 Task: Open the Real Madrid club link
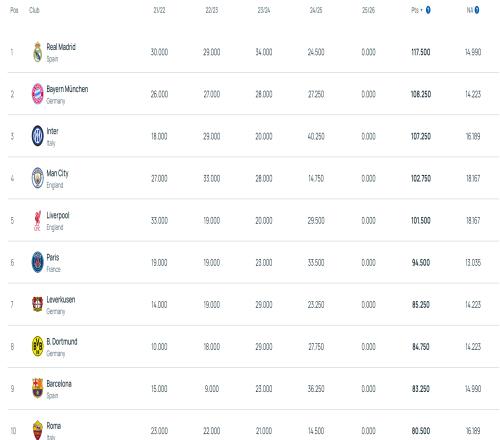[x=61, y=47]
